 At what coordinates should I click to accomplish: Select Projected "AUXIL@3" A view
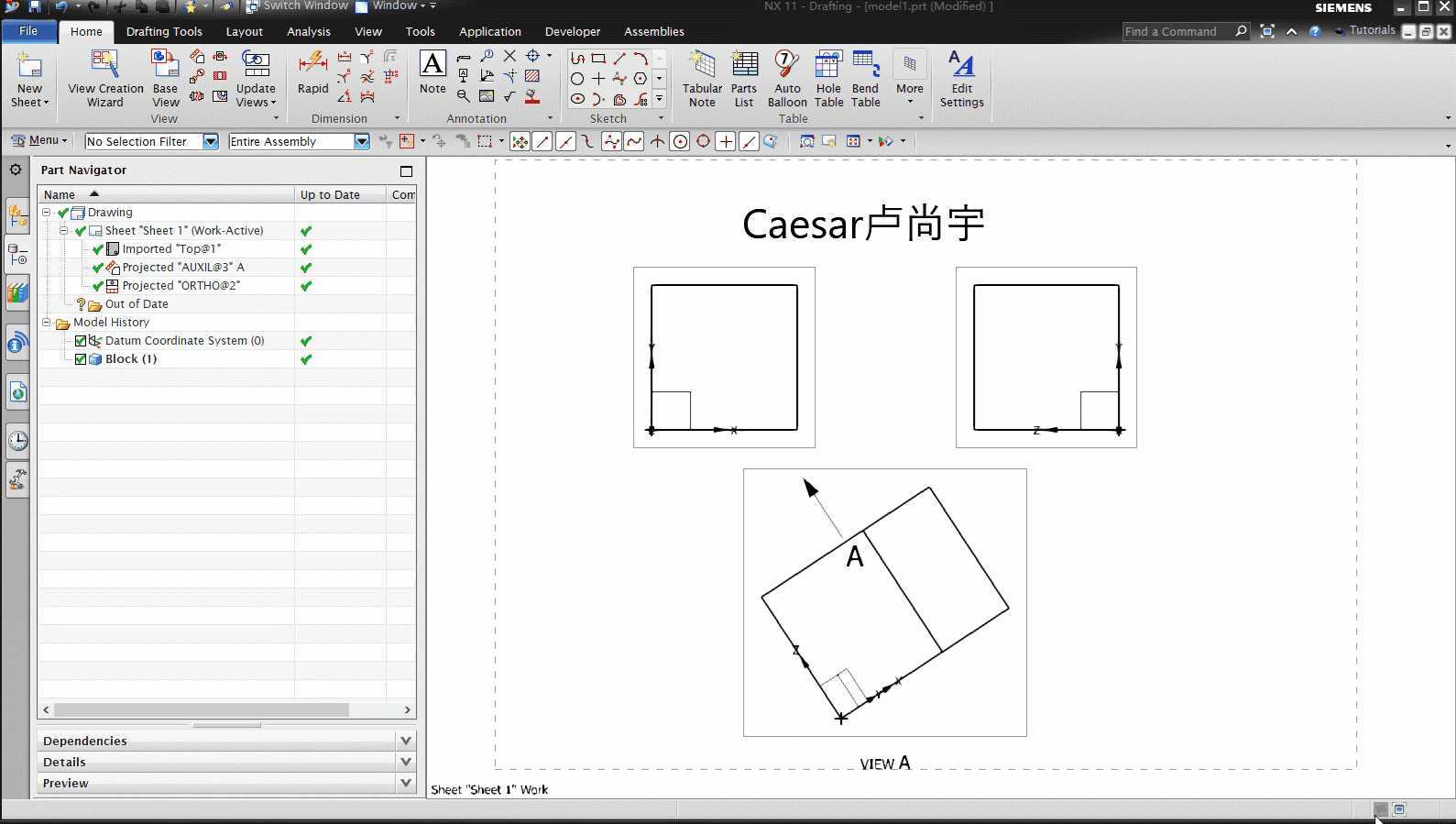coord(183,268)
